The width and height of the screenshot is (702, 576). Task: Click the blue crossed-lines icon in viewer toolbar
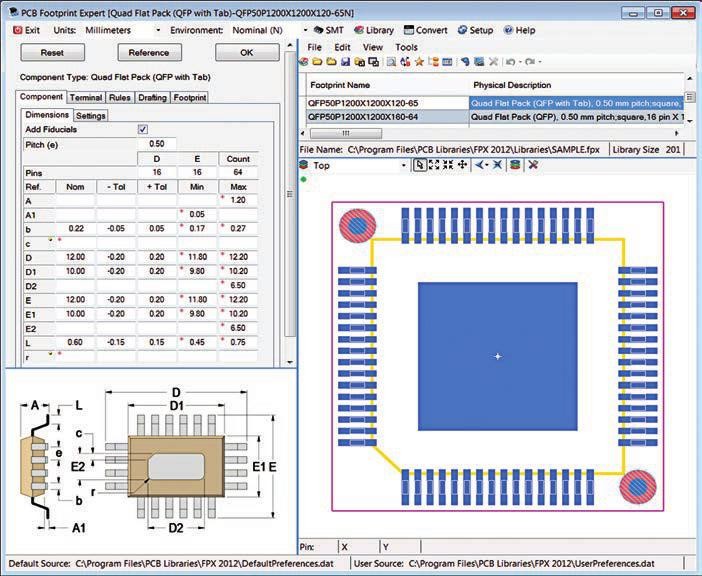(x=497, y=165)
